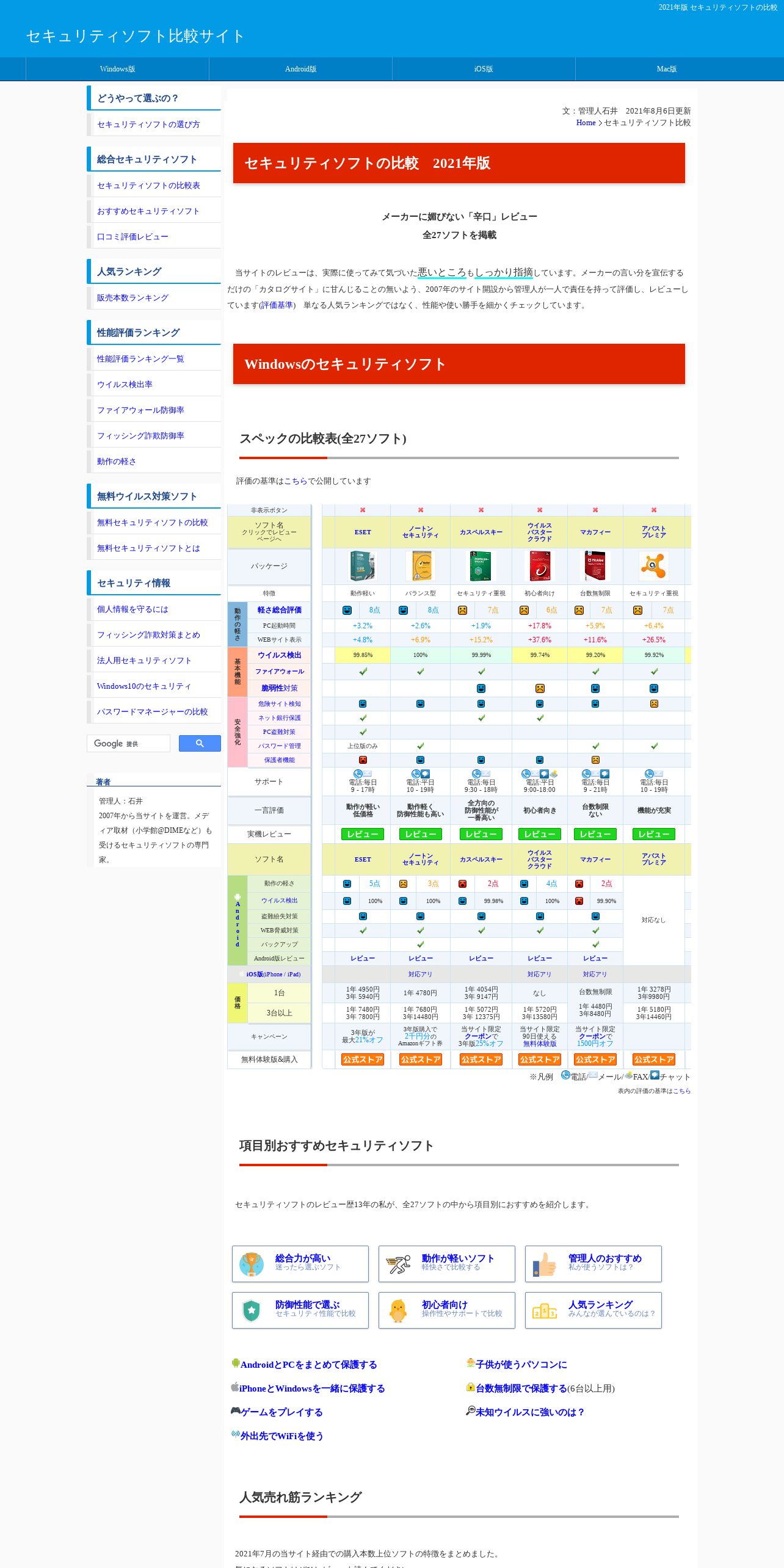Click the +37.6% WEBサイト表示 value
Image resolution: width=784 pixels, height=1568 pixels.
(540, 640)
